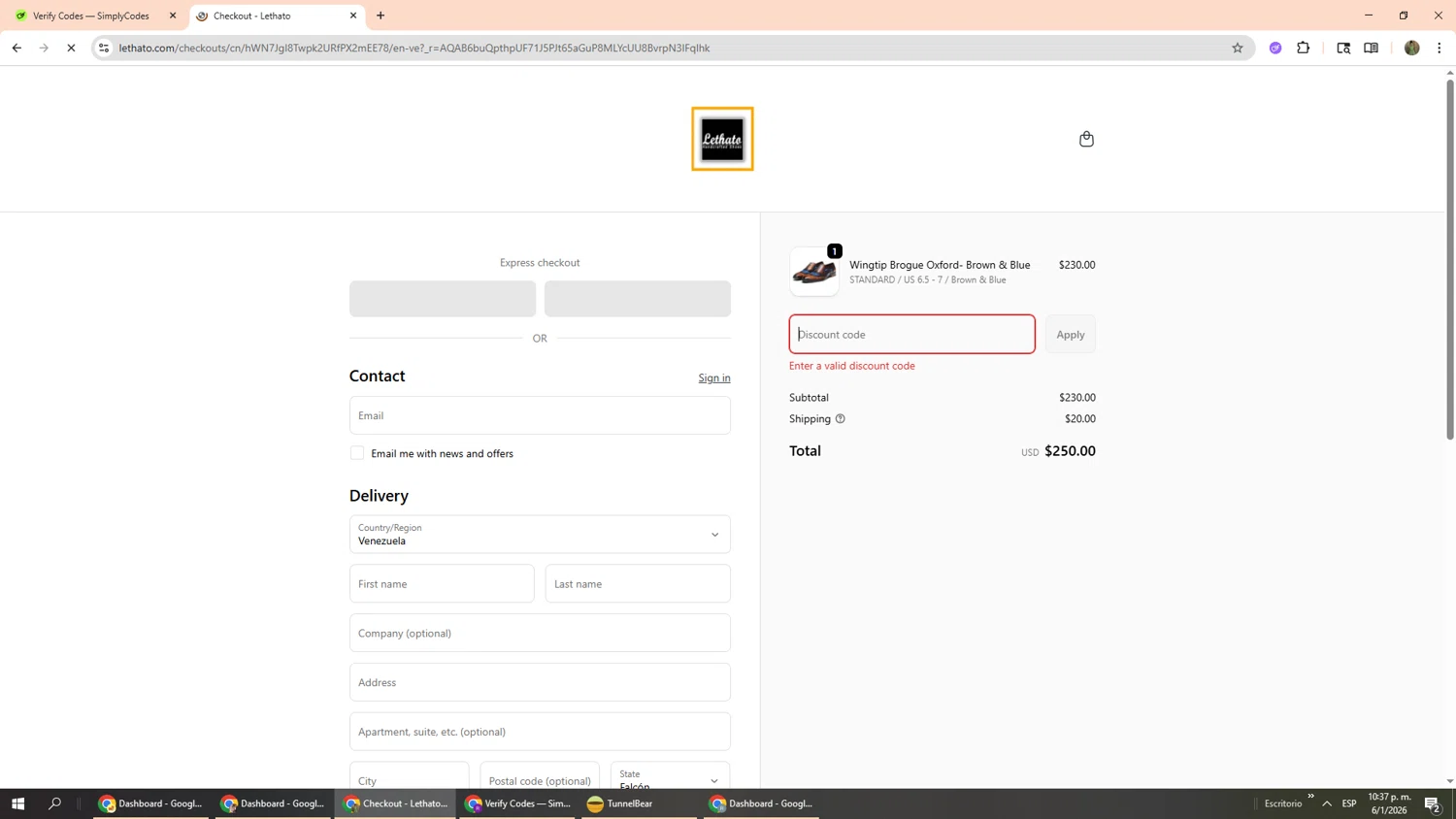Click the shipping info question mark icon
This screenshot has width=1456, height=819.
point(841,419)
